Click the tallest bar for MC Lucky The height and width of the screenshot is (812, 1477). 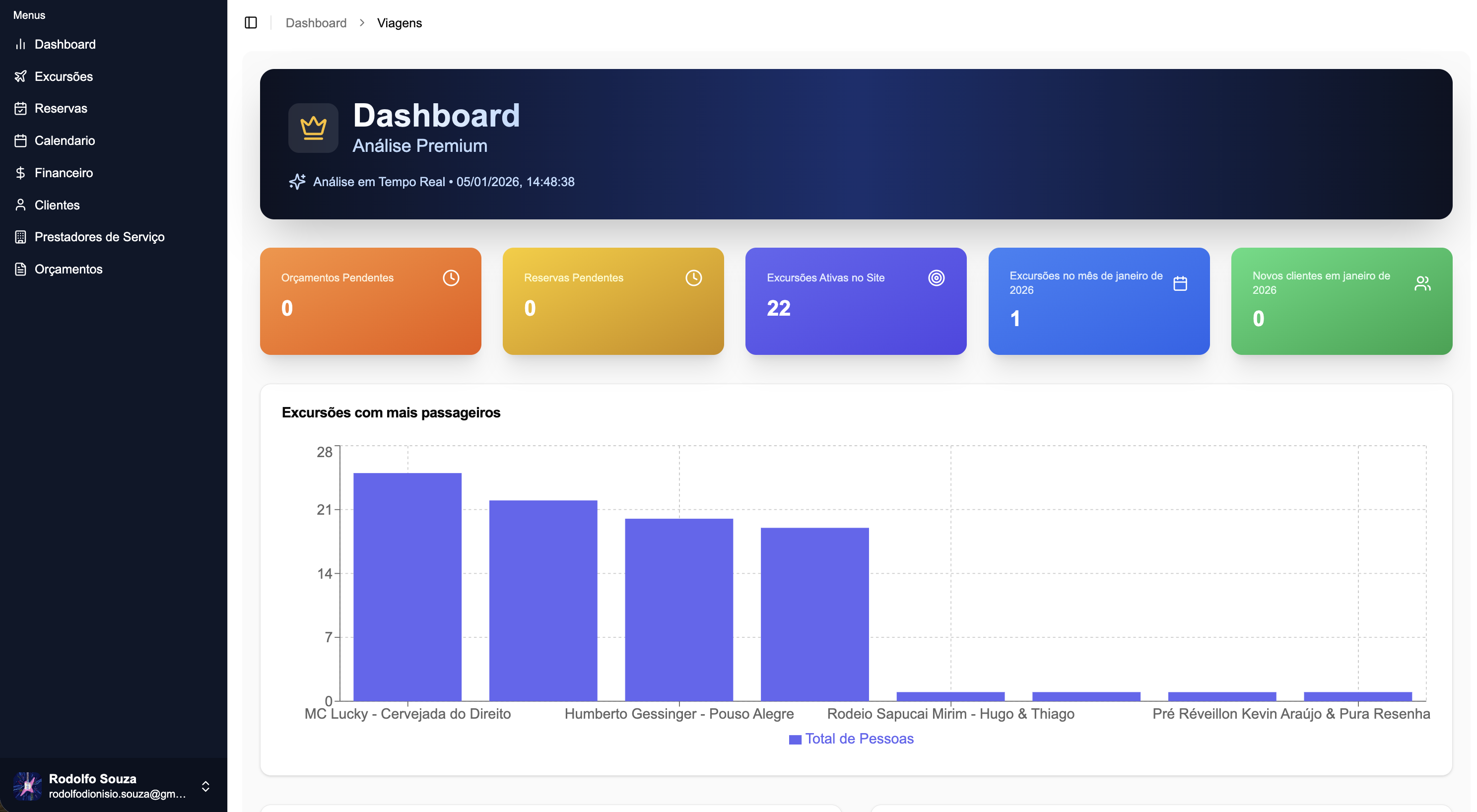pyautogui.click(x=407, y=585)
